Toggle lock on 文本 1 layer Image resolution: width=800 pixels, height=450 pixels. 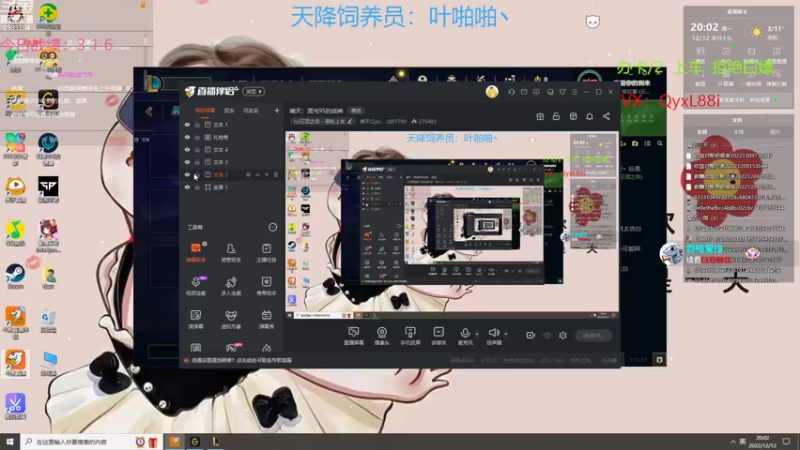point(197,124)
